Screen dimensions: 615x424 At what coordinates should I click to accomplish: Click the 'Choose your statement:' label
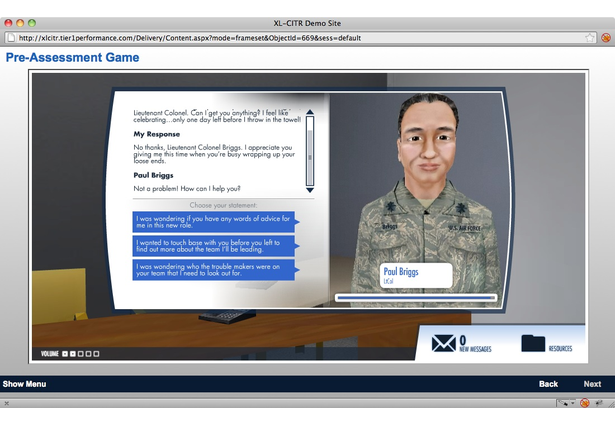(223, 205)
